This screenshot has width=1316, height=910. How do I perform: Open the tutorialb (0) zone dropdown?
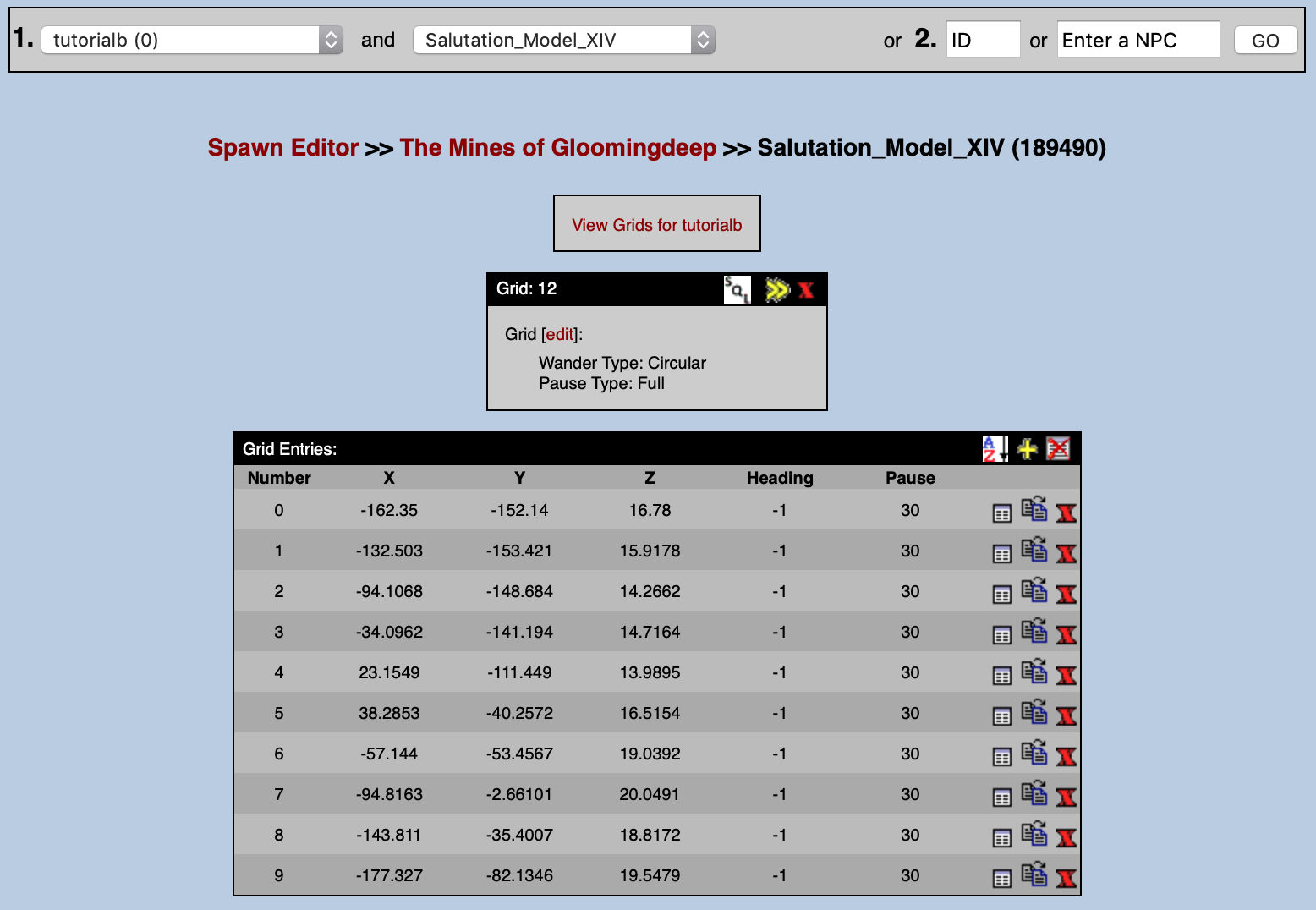pos(192,40)
